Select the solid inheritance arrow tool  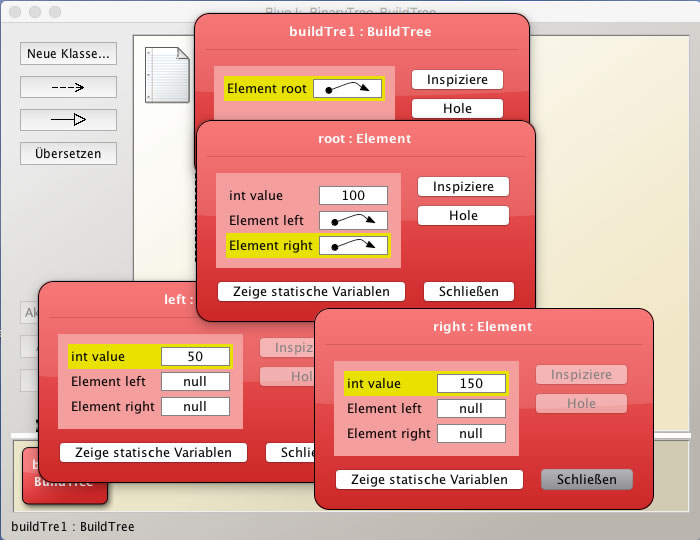click(x=68, y=120)
